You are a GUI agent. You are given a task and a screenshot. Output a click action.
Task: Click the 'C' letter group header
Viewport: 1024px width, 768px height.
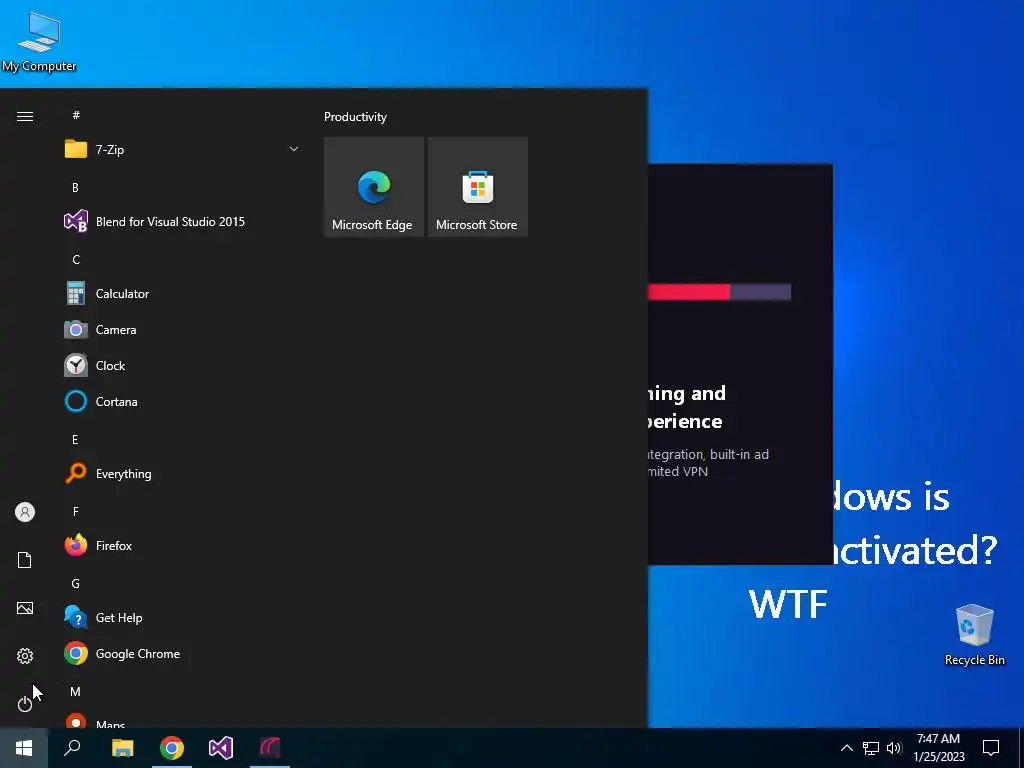click(x=76, y=260)
